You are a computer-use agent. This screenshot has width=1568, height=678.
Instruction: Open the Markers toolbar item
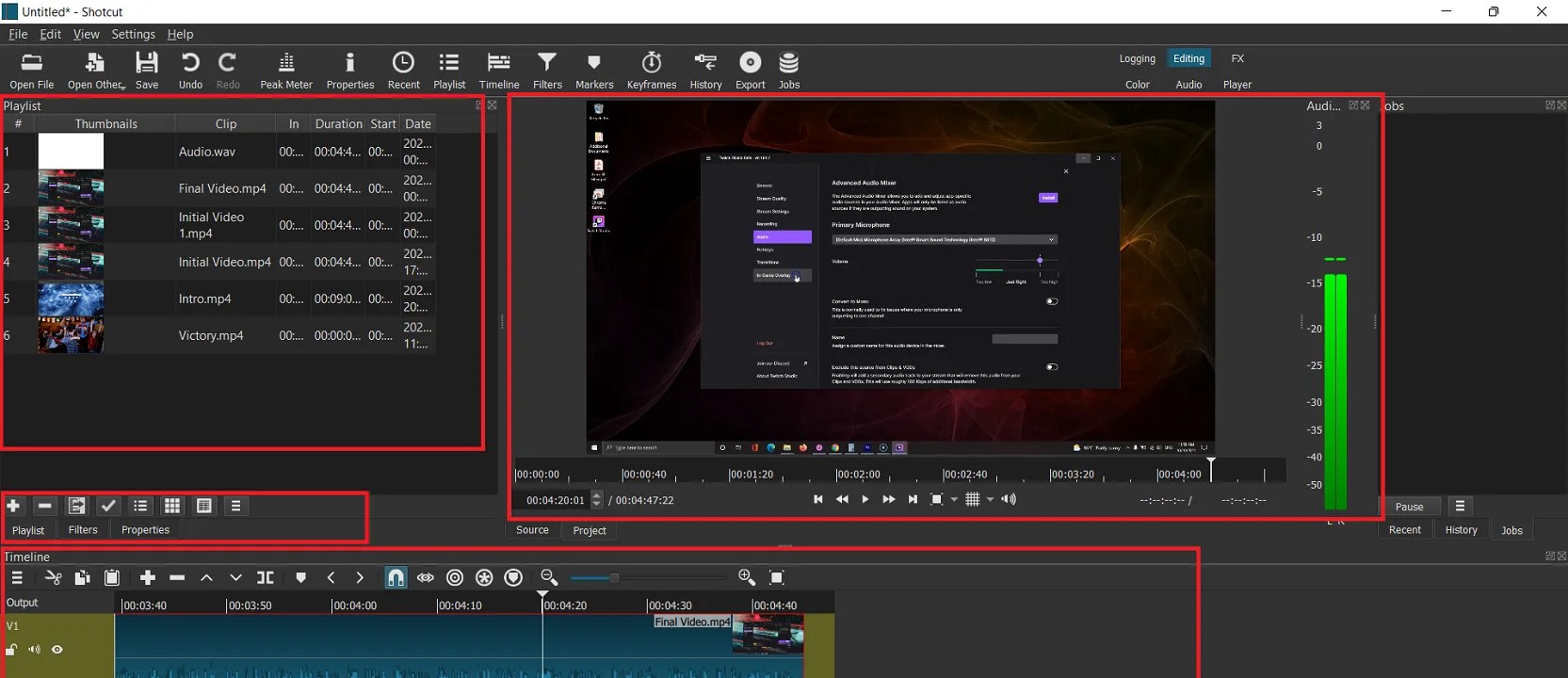(594, 71)
